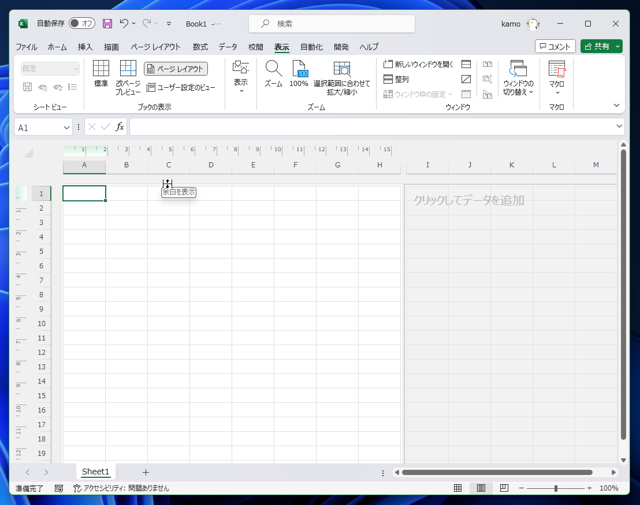
Task: Click the insert function fx icon
Action: pyautogui.click(x=119, y=127)
